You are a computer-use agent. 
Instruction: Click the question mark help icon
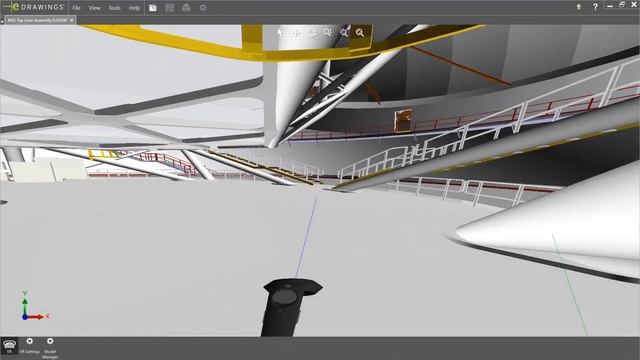595,7
